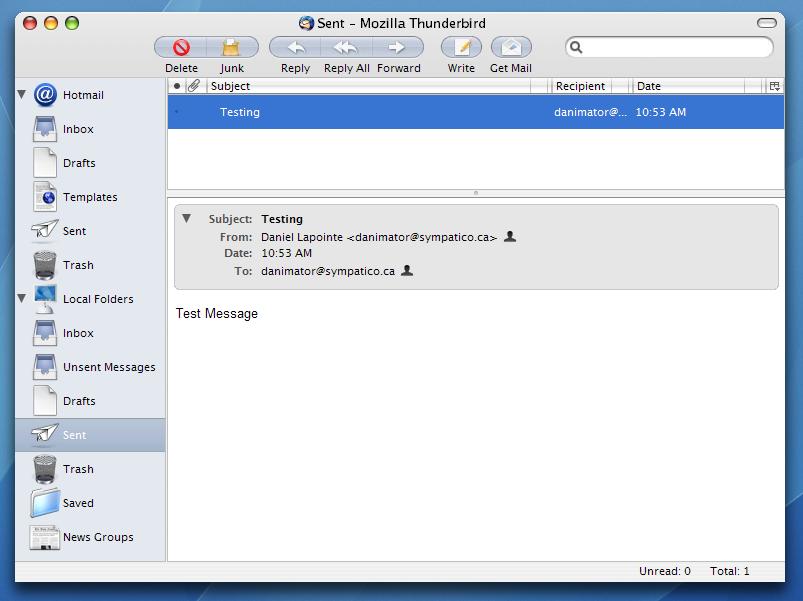Mark message as Junk

pyautogui.click(x=231, y=48)
